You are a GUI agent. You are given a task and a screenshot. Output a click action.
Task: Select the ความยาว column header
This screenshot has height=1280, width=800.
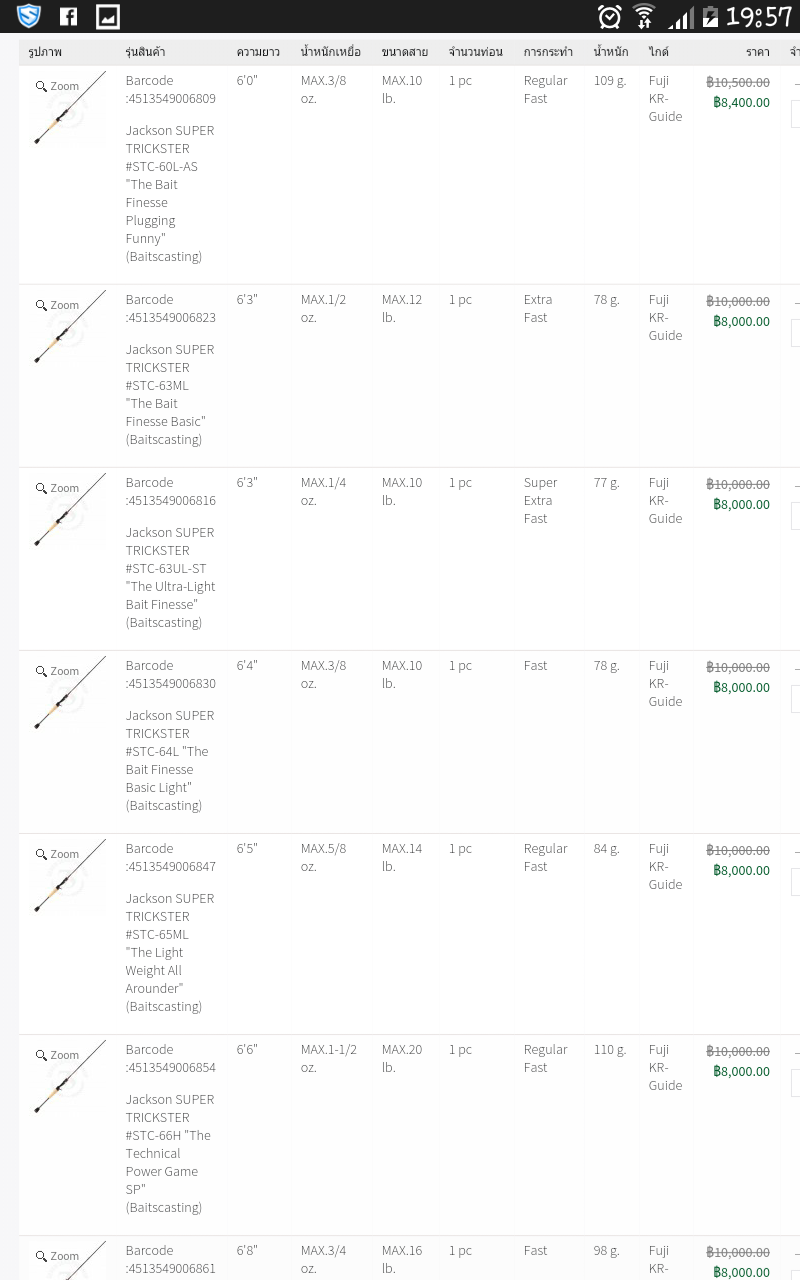pyautogui.click(x=258, y=51)
